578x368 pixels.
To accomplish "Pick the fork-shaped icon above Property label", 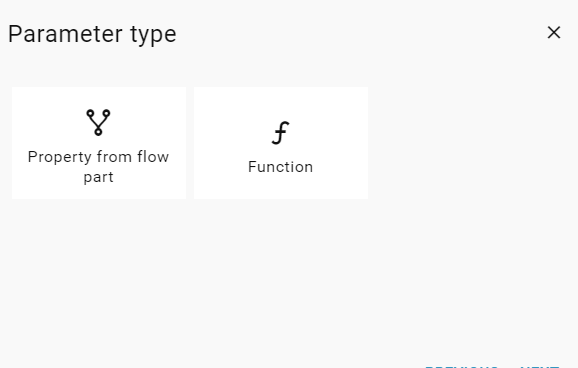I will click(x=98, y=122).
